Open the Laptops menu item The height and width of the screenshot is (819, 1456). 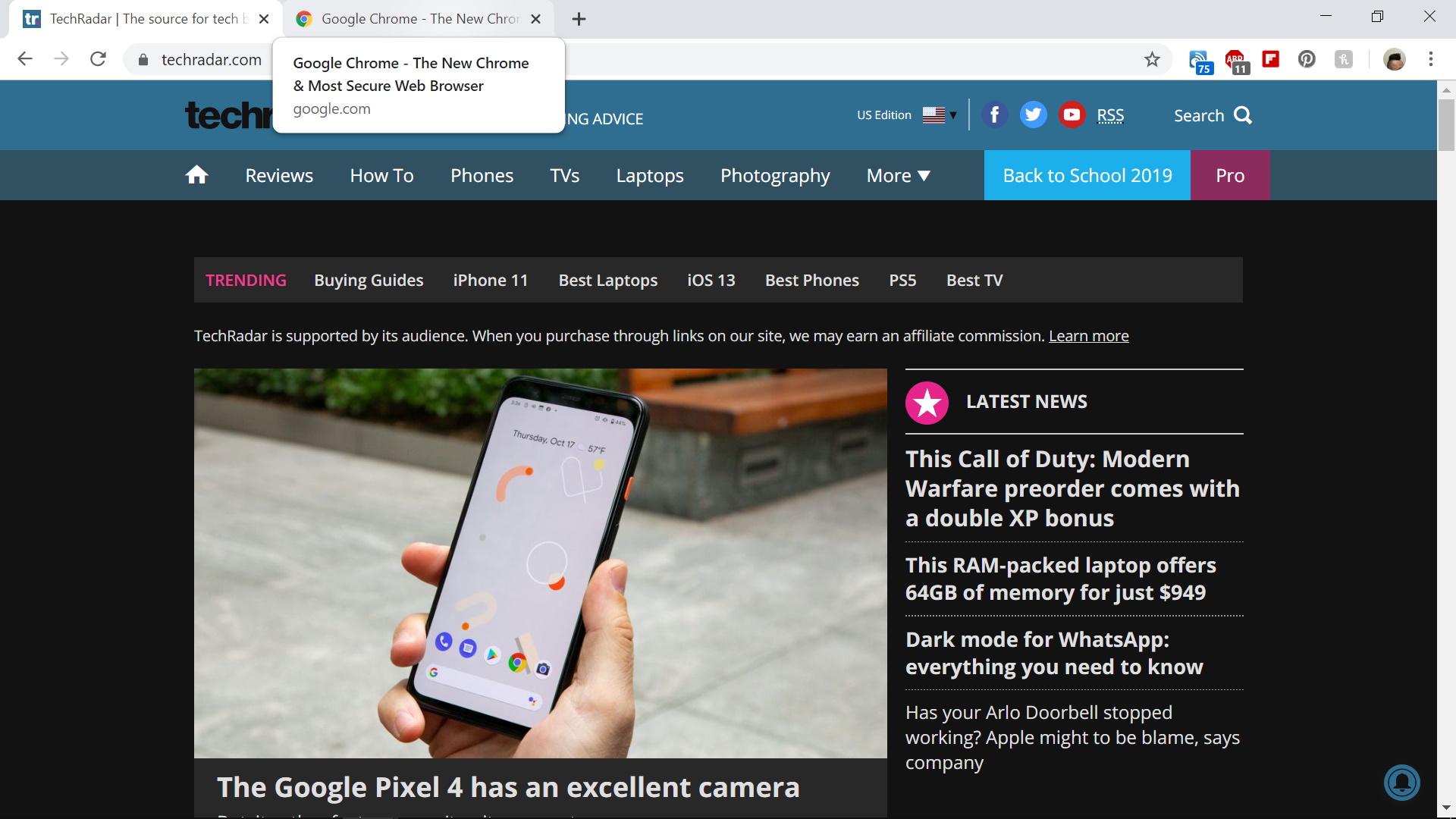click(650, 176)
